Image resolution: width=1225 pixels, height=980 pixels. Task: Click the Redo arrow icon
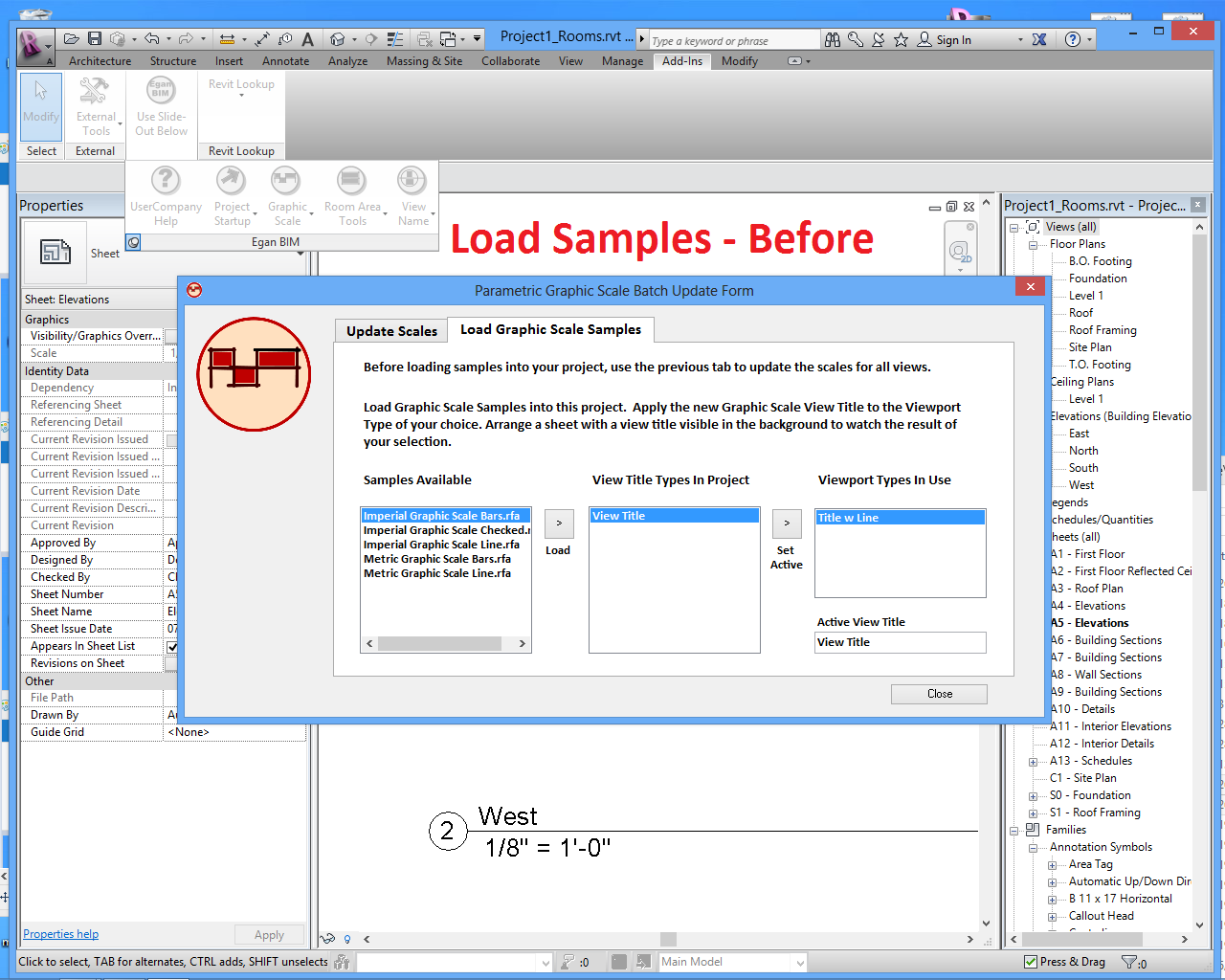(x=186, y=39)
